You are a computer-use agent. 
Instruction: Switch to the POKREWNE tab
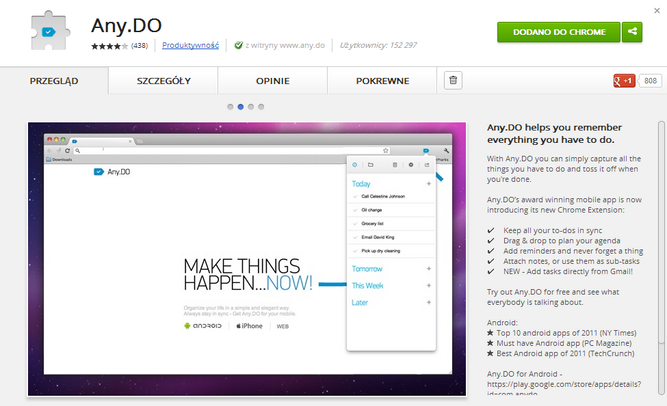[382, 81]
